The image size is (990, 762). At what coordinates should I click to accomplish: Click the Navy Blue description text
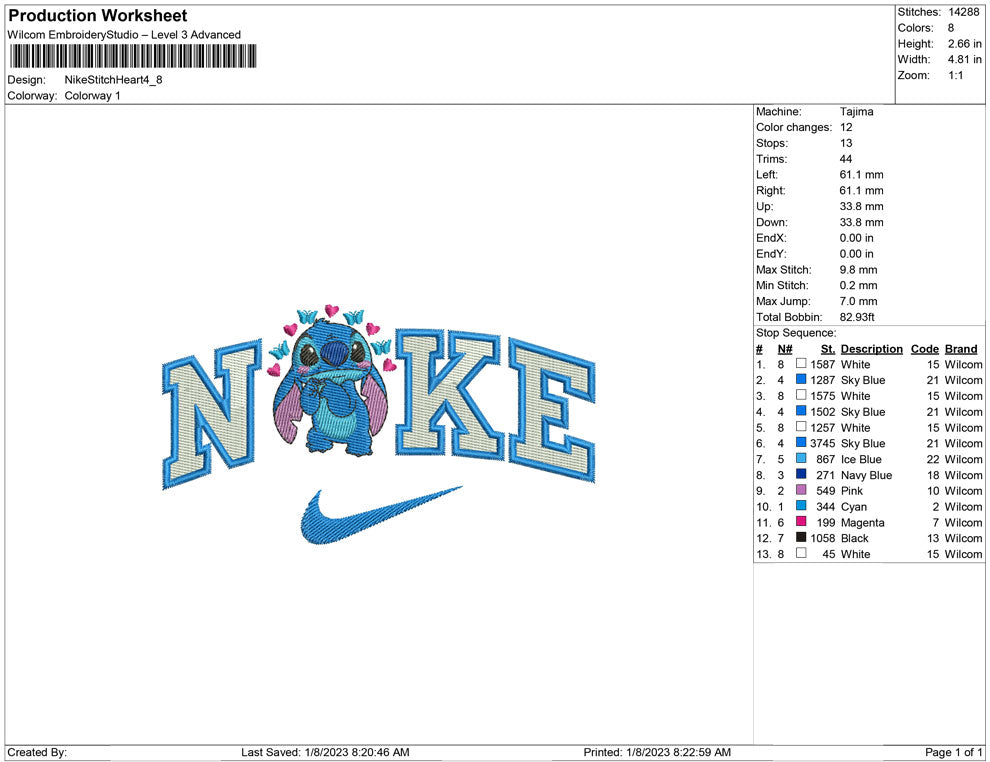[866, 474]
